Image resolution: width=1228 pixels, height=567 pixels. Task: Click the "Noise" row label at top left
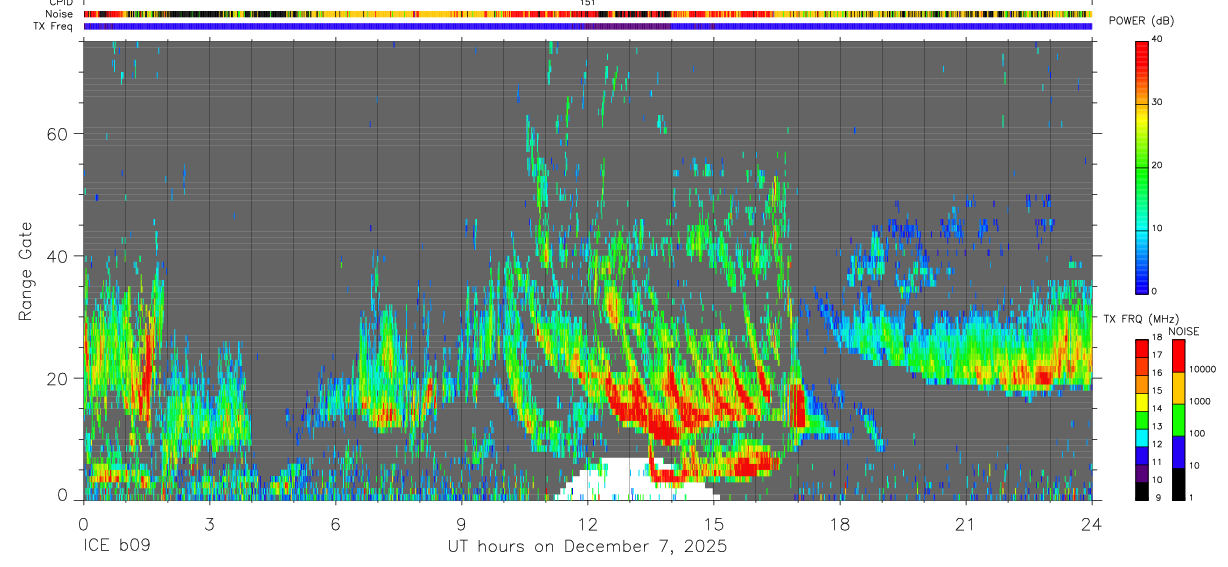pos(61,14)
